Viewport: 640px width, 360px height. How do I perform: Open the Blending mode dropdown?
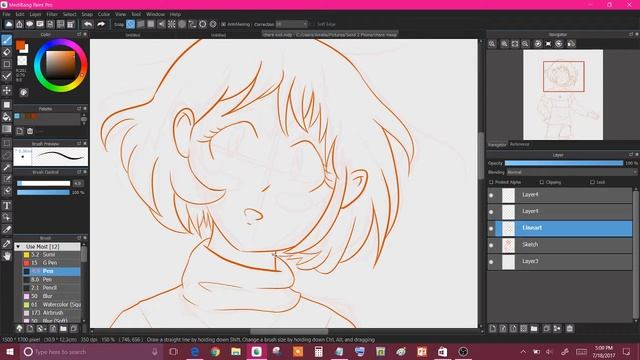571,172
